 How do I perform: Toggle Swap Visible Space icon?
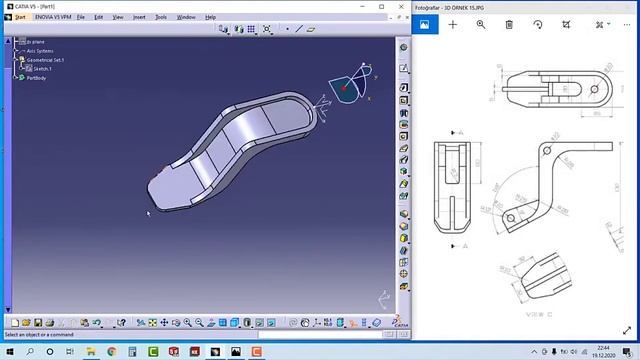(x=271, y=323)
